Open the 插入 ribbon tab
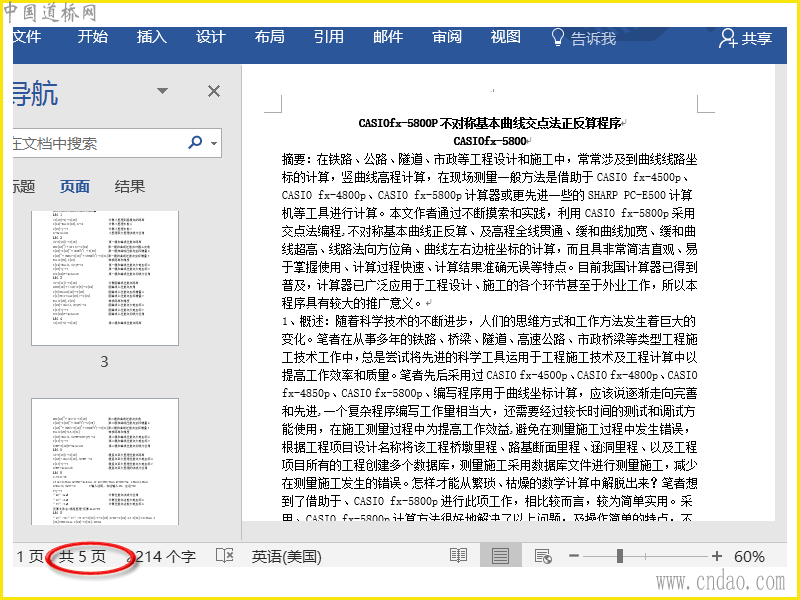Viewport: 800px width, 600px height. pyautogui.click(x=152, y=38)
